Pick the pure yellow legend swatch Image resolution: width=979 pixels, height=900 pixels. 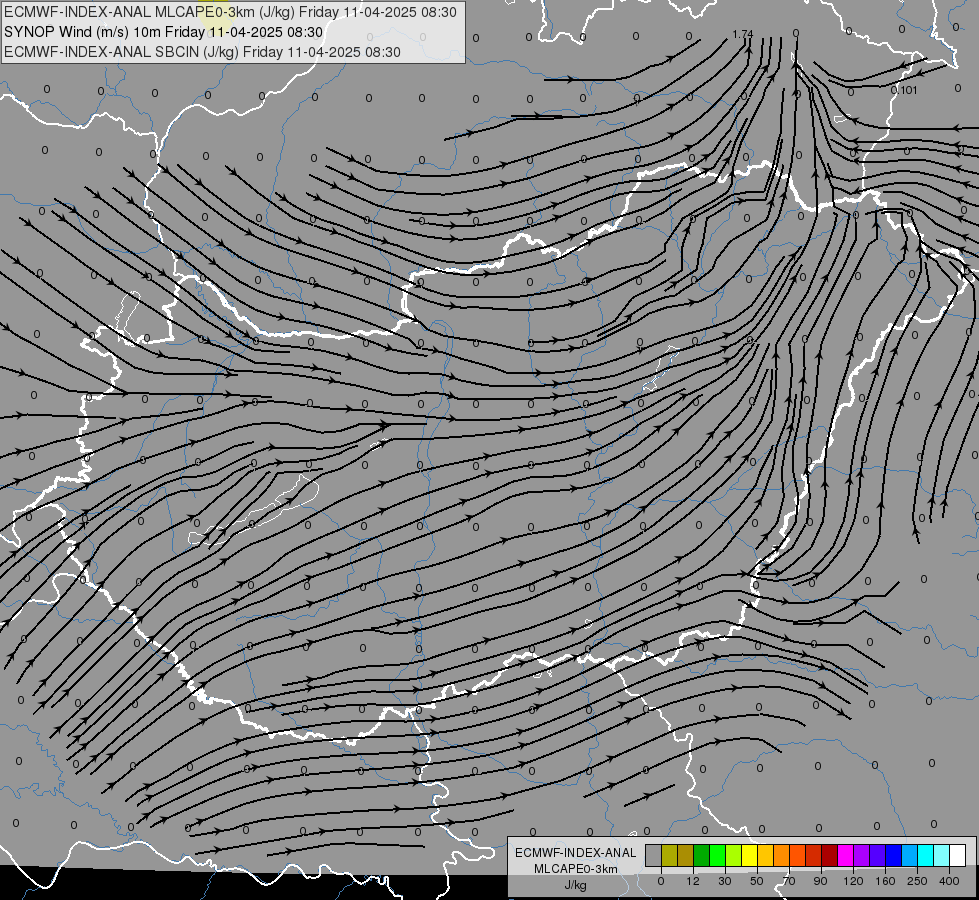749,855
